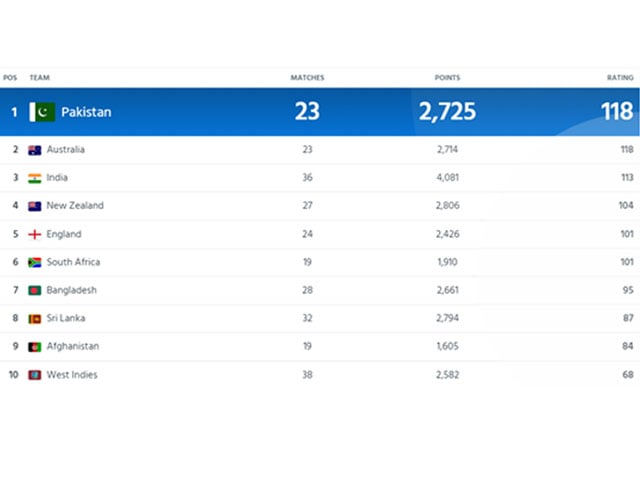Image resolution: width=640 pixels, height=480 pixels.
Task: Click Bangladesh's rating value 95
Action: pos(628,290)
